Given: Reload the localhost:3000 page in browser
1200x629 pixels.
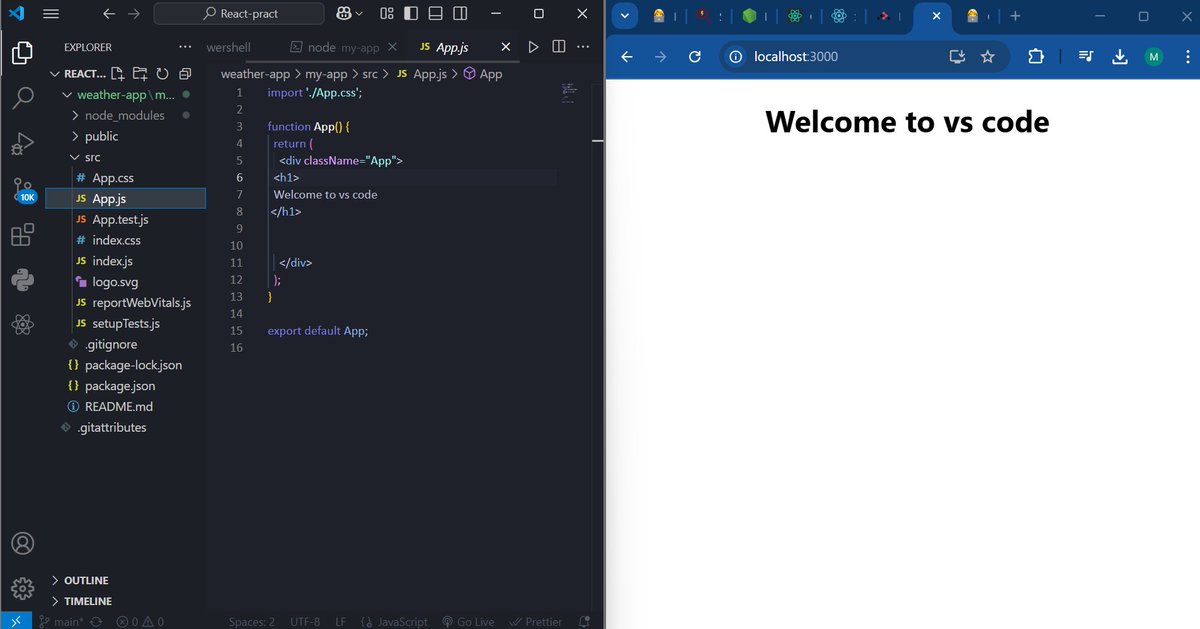Looking at the screenshot, I should pyautogui.click(x=695, y=57).
